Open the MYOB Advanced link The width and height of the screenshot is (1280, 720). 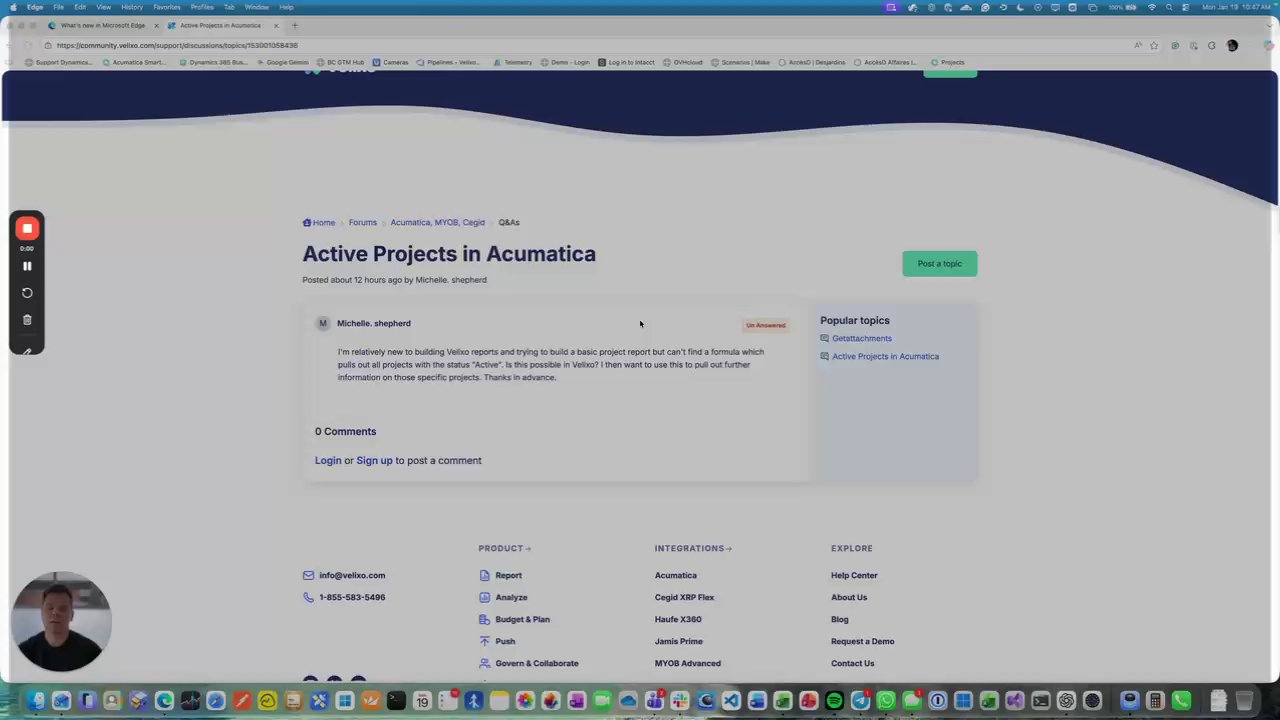tap(687, 663)
